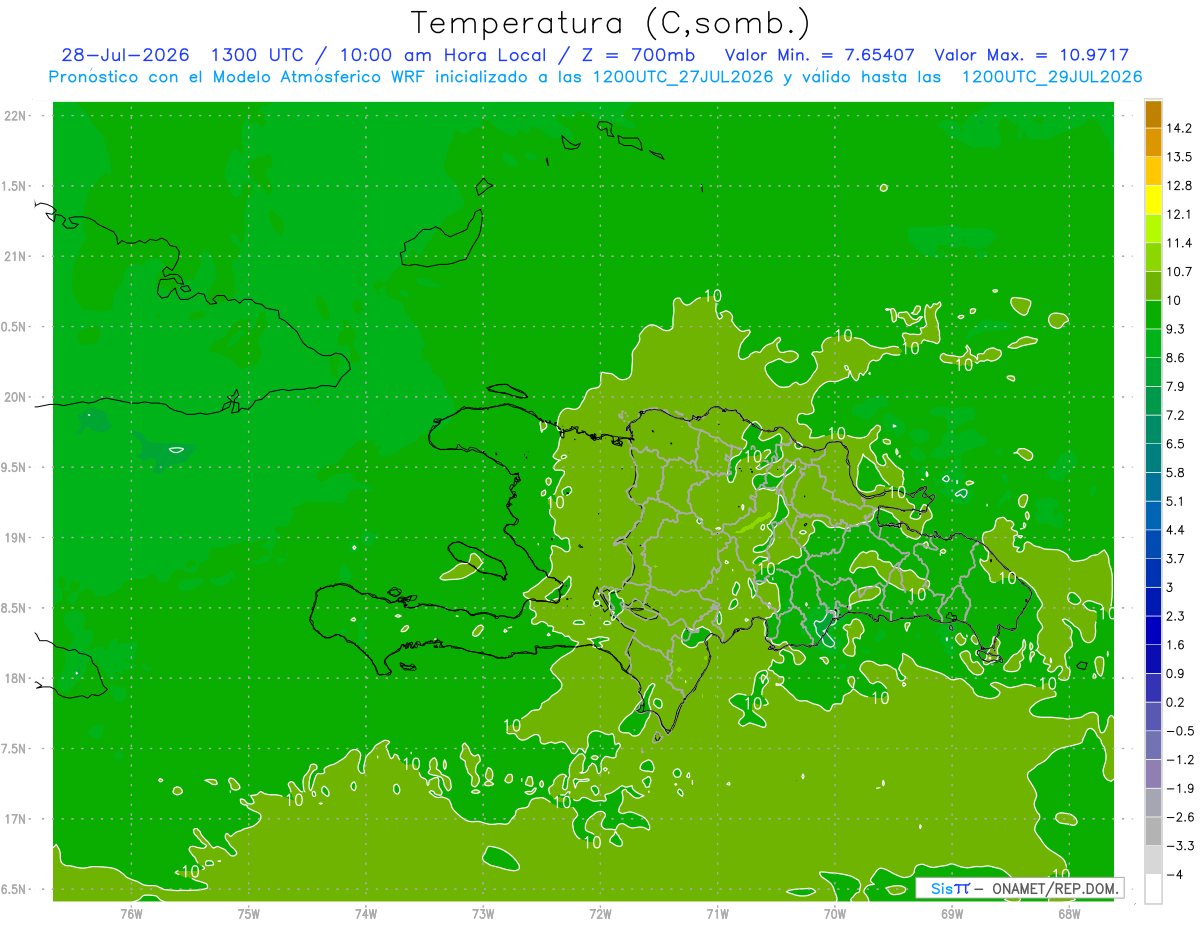Click the "5.8" colorbar label
The height and width of the screenshot is (927, 1200).
(x=1176, y=473)
